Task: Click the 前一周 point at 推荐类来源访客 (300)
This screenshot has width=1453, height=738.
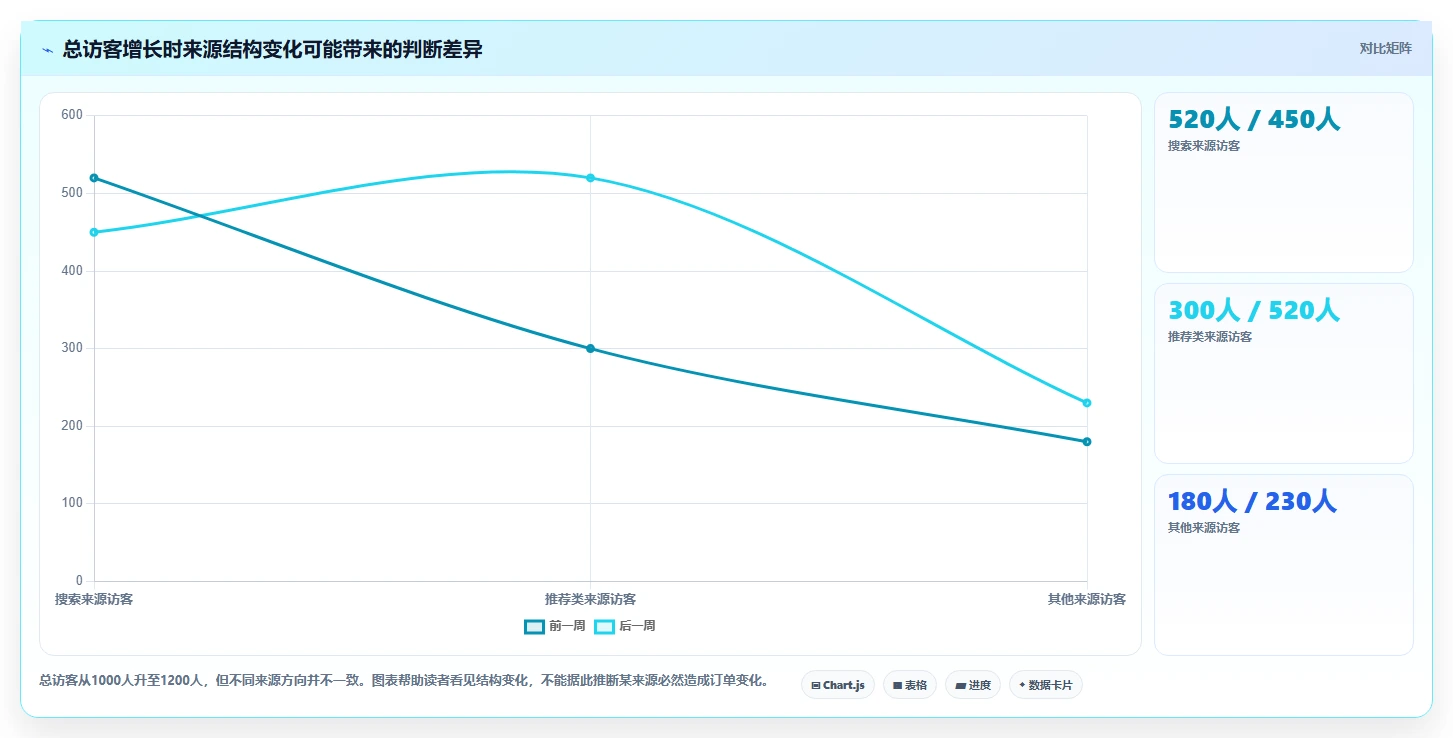Action: coord(590,348)
